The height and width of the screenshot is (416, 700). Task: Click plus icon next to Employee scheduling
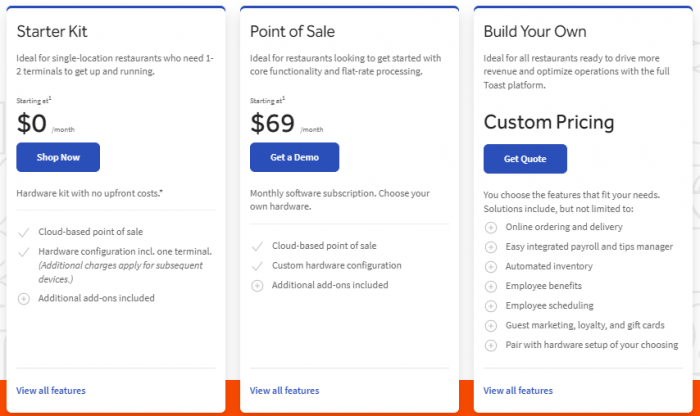pyautogui.click(x=491, y=306)
